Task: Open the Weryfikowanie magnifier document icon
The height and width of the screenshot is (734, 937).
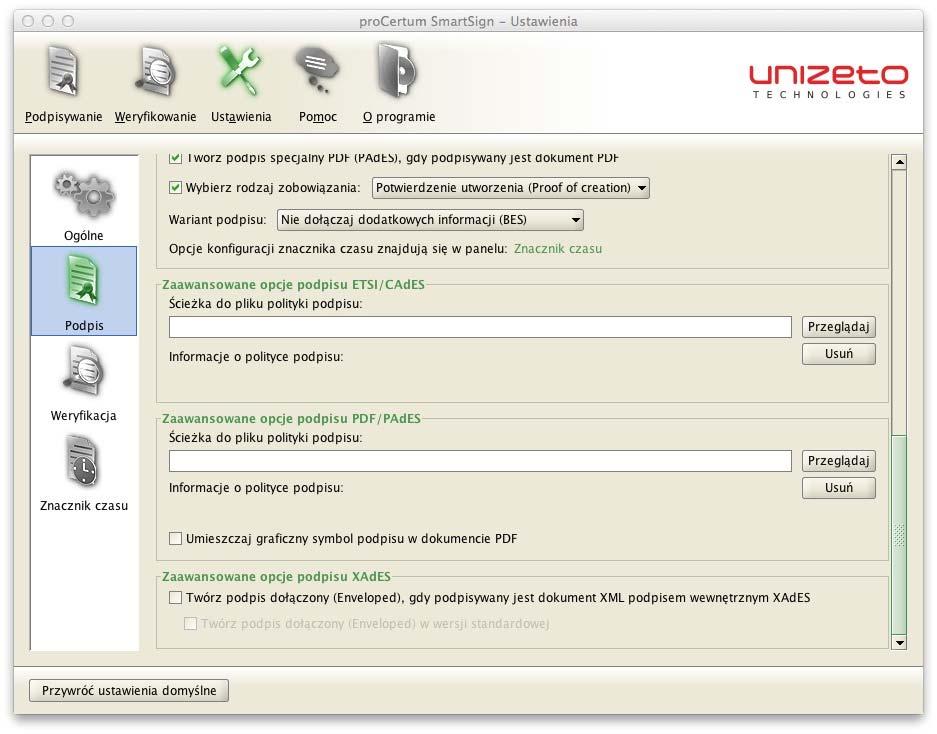Action: pyautogui.click(x=155, y=72)
